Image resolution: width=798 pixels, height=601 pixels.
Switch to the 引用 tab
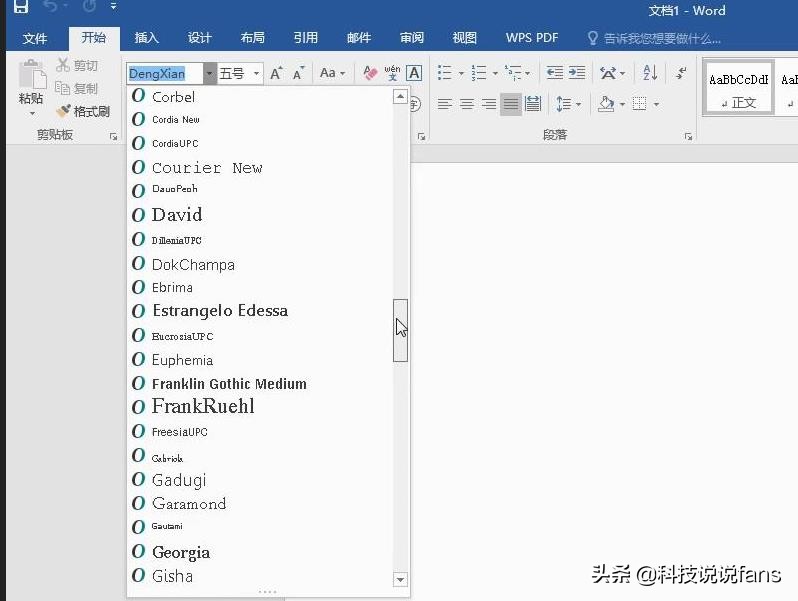305,38
